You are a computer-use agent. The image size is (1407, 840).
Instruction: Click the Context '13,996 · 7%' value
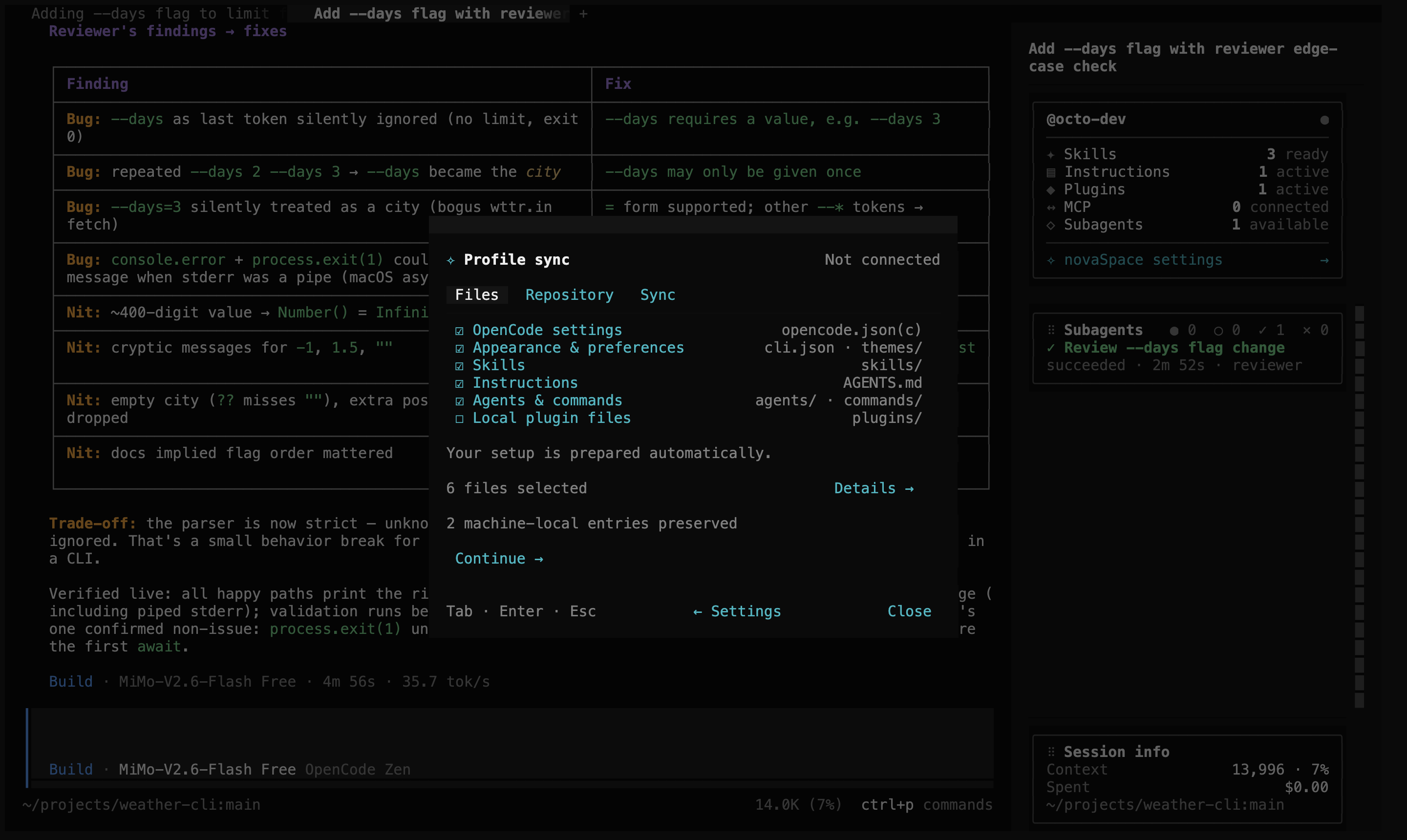pos(1280,770)
